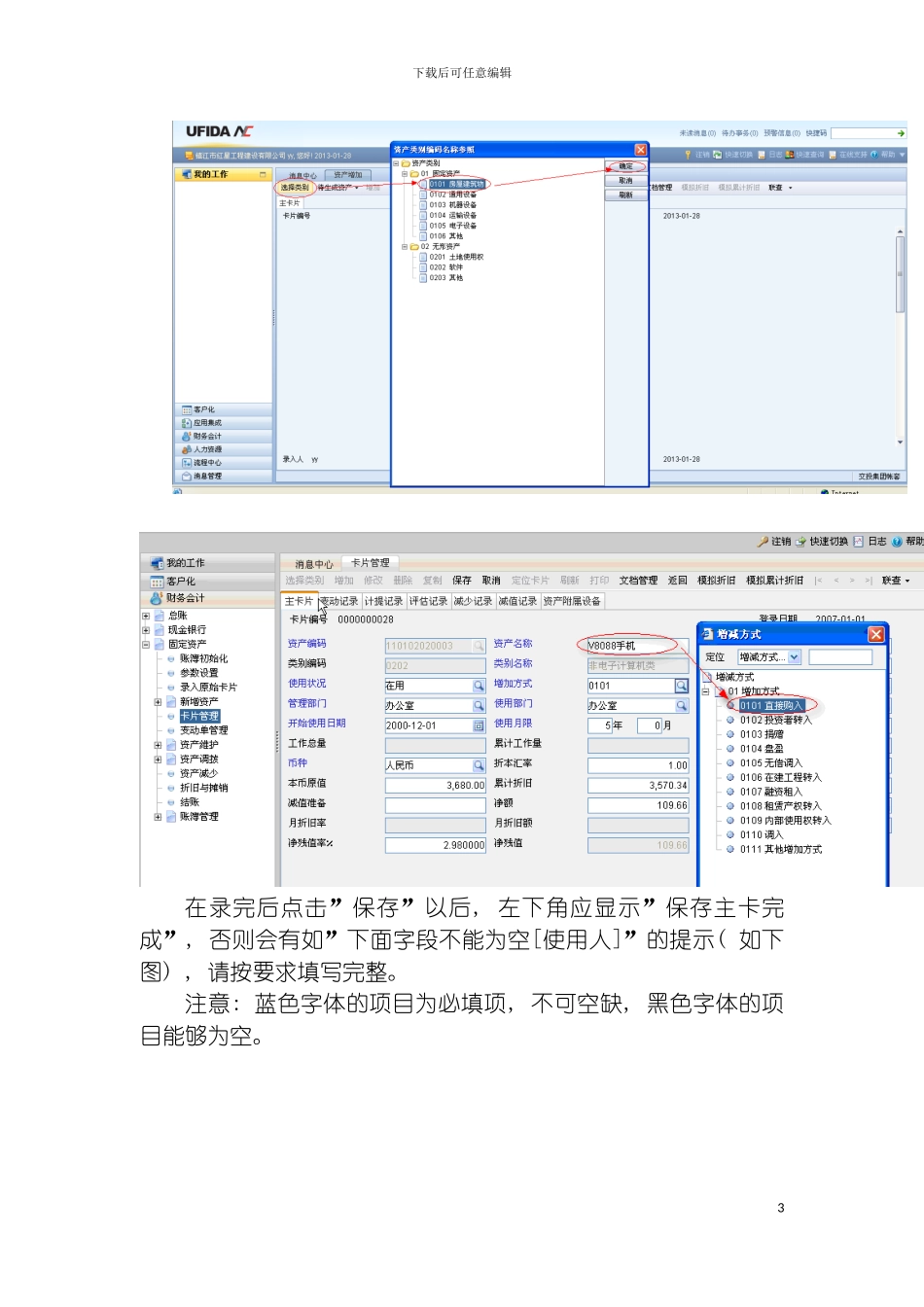Click 在线支持 icon in UFIDA header bar
924x1307 pixels.
(x=833, y=155)
